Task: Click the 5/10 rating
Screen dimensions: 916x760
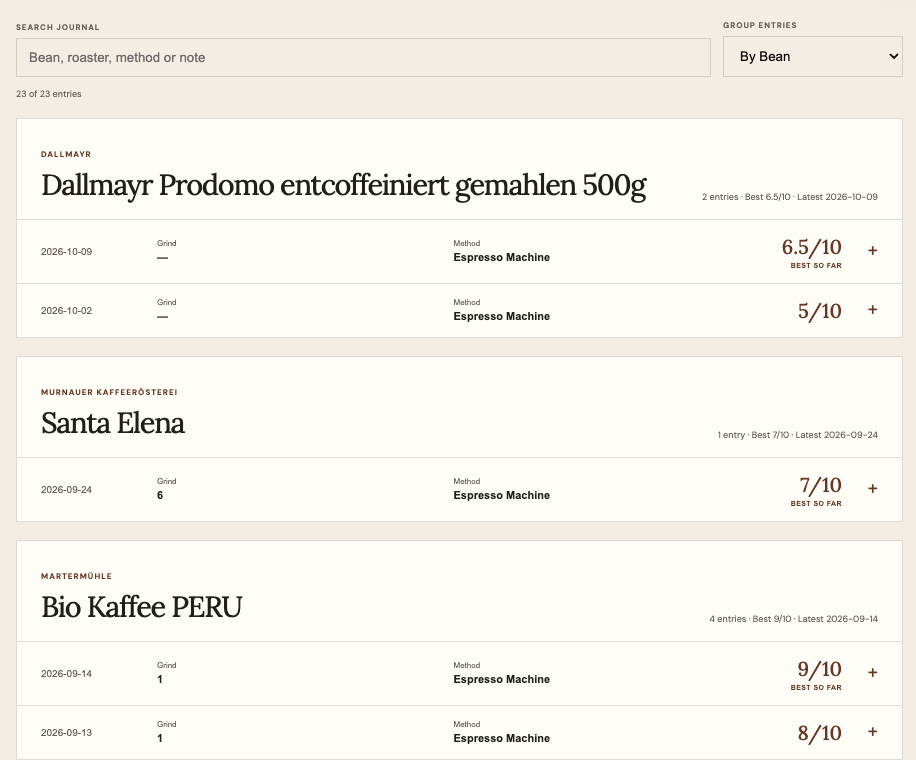Action: [x=820, y=311]
